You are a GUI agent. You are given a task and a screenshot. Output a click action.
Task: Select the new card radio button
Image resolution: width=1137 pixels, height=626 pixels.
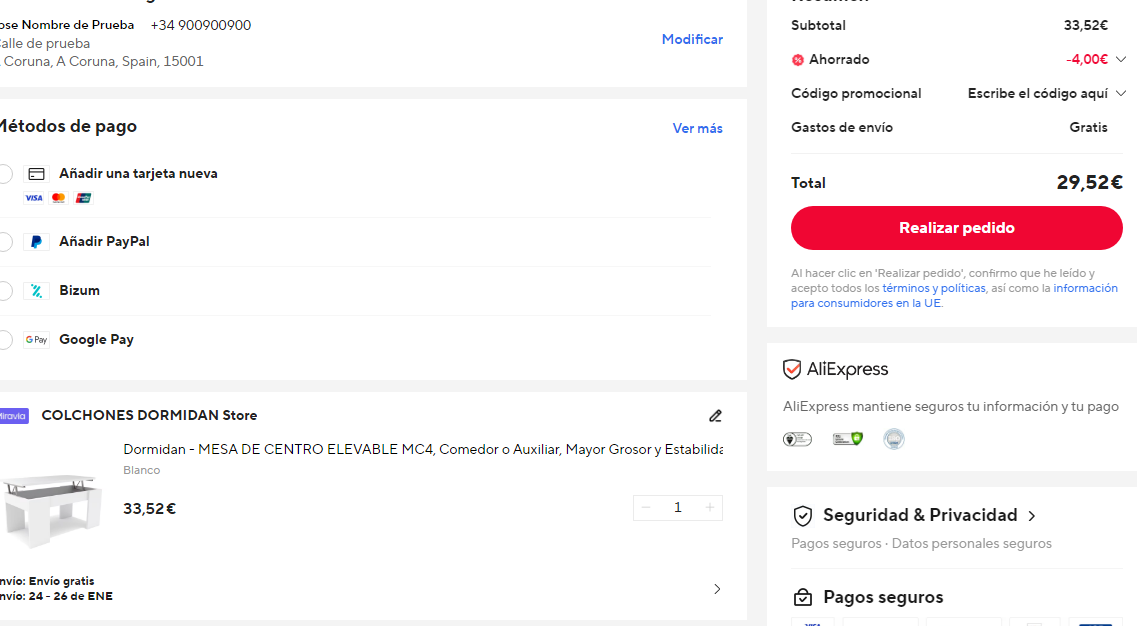[x=4, y=174]
